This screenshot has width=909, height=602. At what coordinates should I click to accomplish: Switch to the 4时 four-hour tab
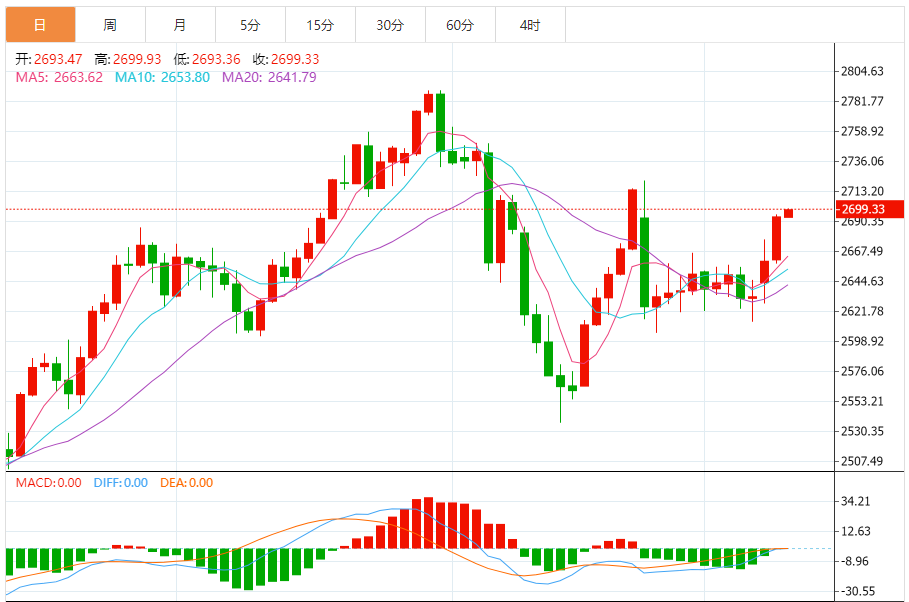click(x=530, y=25)
